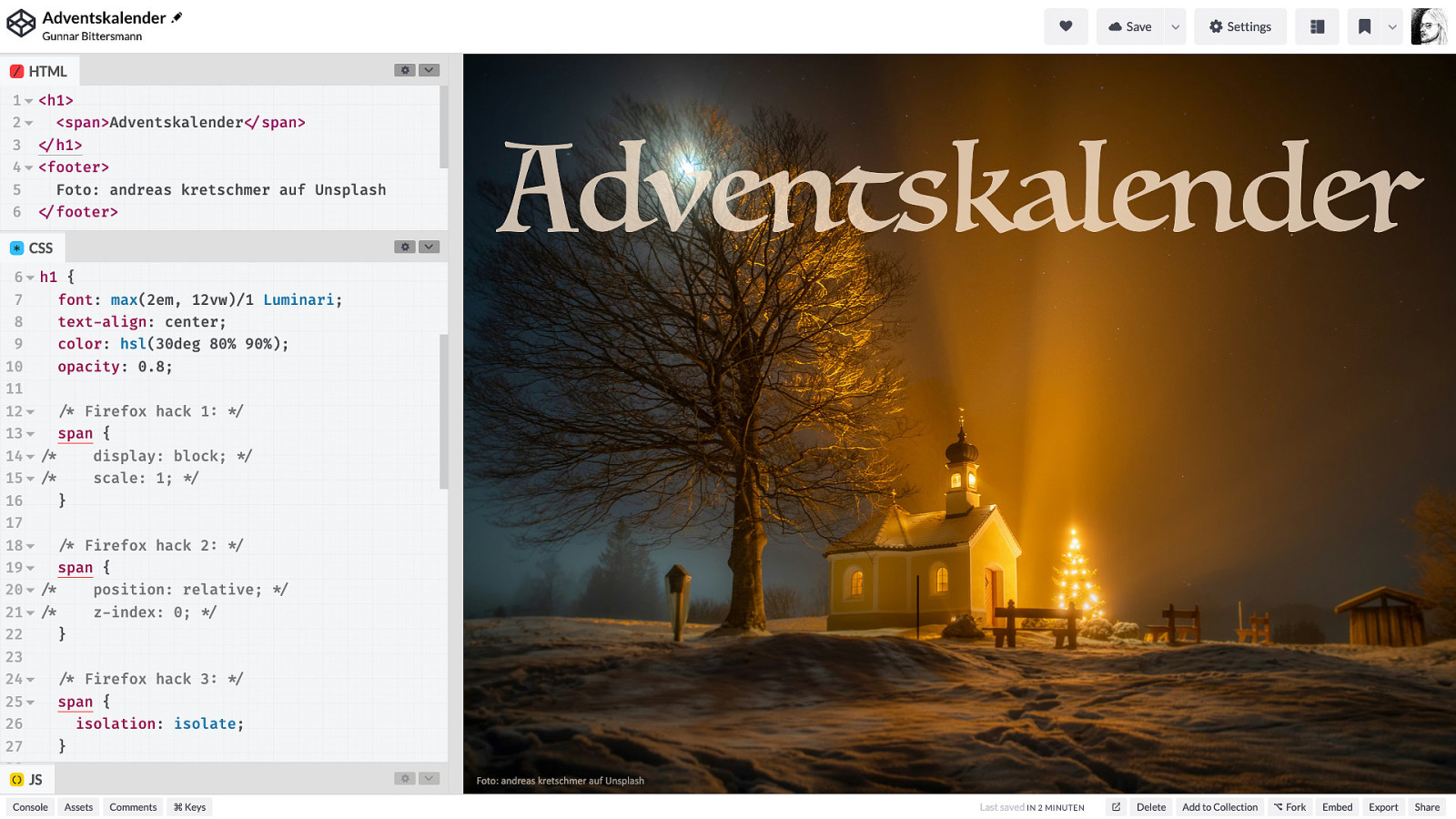Open CSS editor settings gear
The width and height of the screenshot is (1456, 819).
tap(405, 247)
